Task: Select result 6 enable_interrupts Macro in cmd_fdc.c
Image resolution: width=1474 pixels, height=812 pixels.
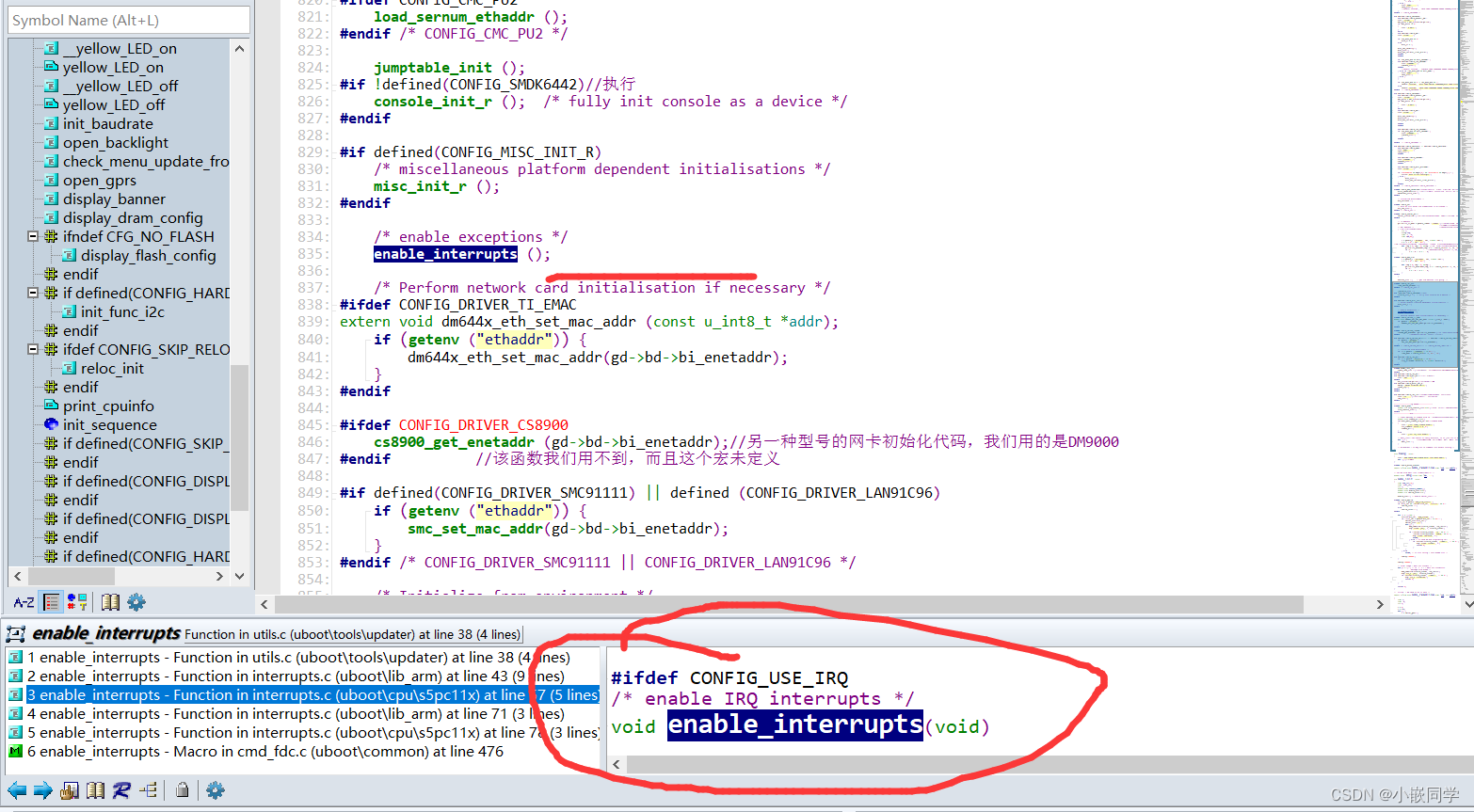Action: (x=303, y=752)
